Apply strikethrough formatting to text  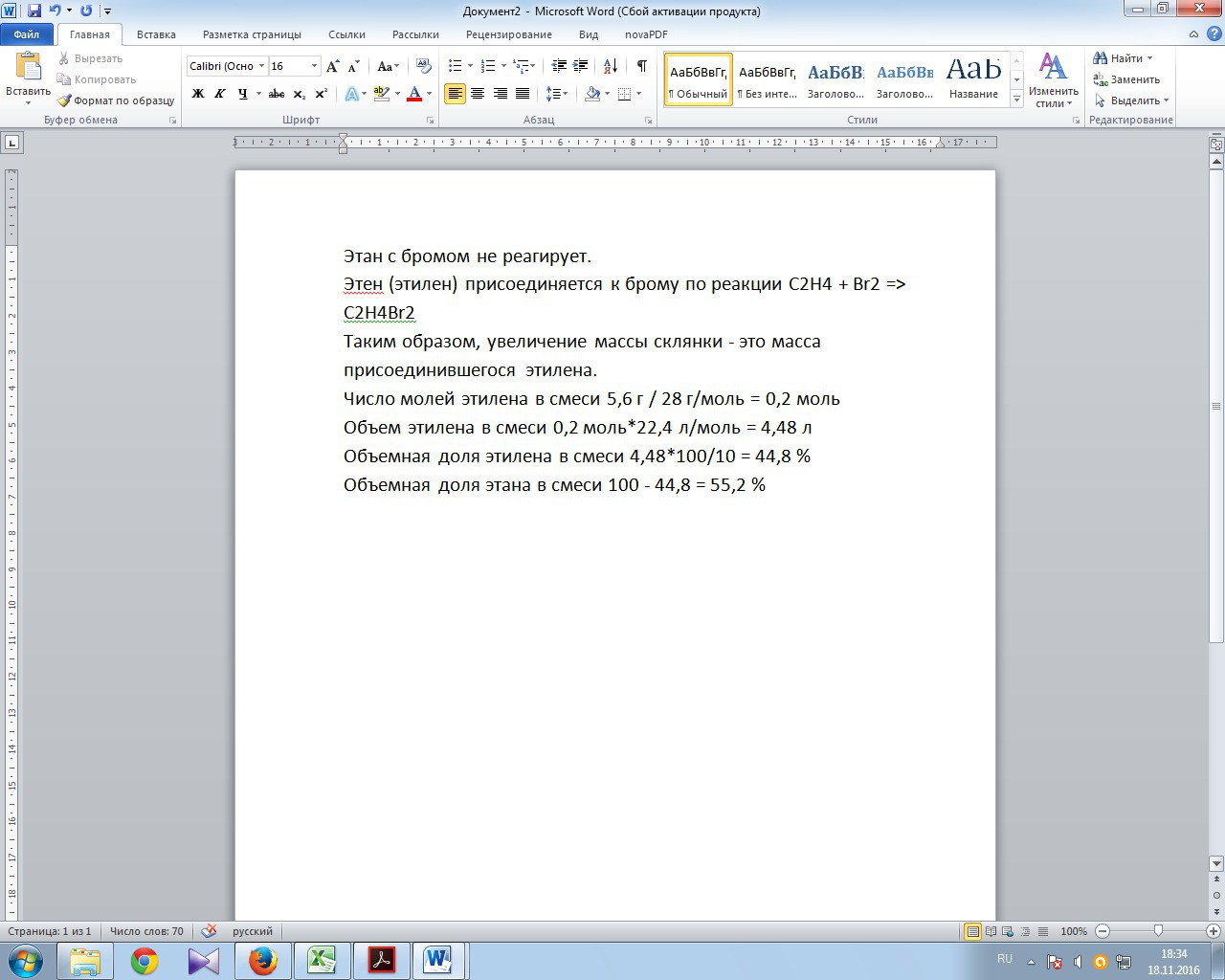[x=277, y=94]
